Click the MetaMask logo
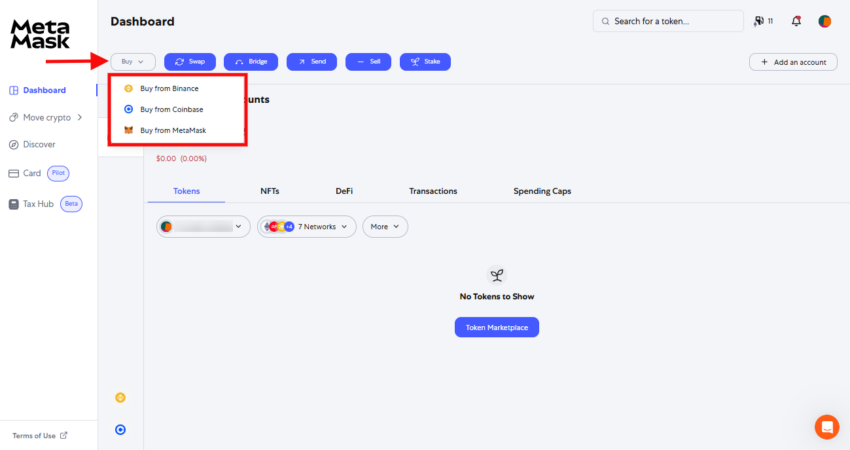This screenshot has width=850, height=450. coord(40,34)
